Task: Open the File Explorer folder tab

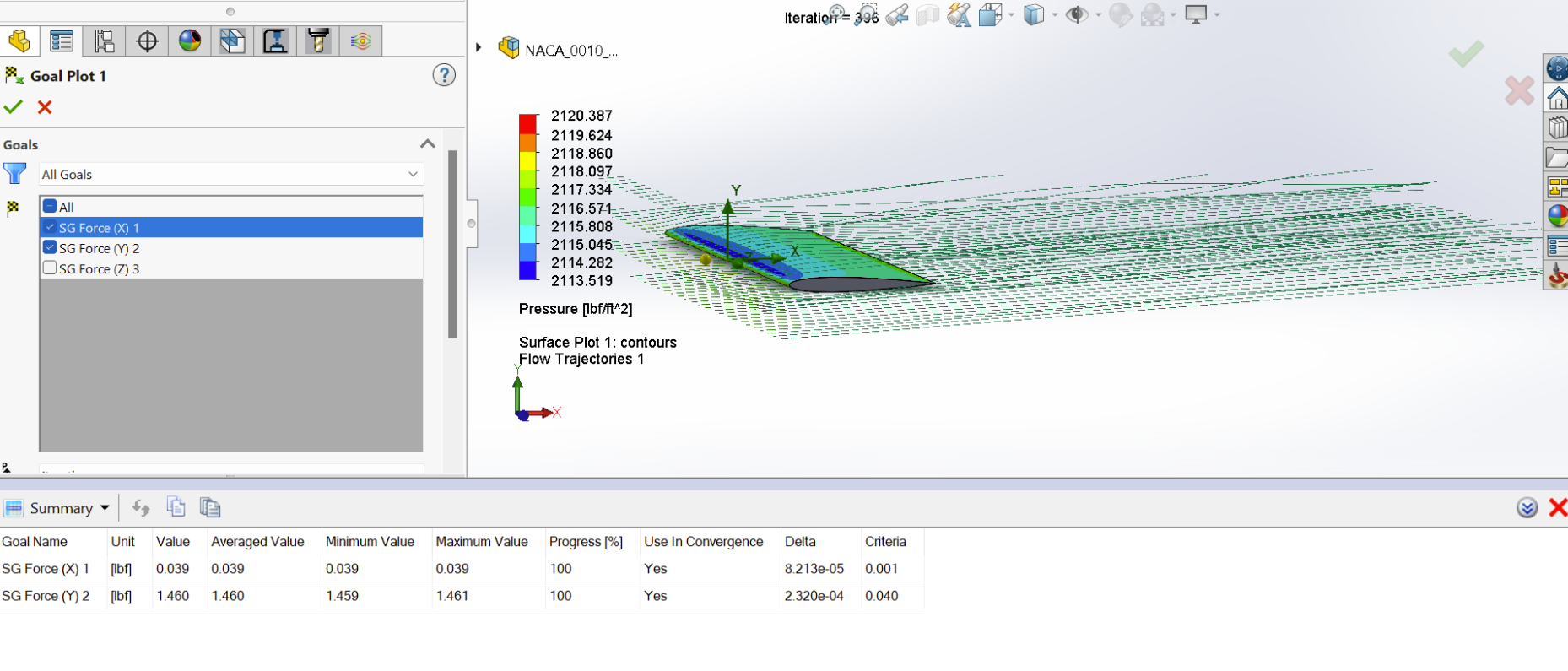Action: 1557,157
